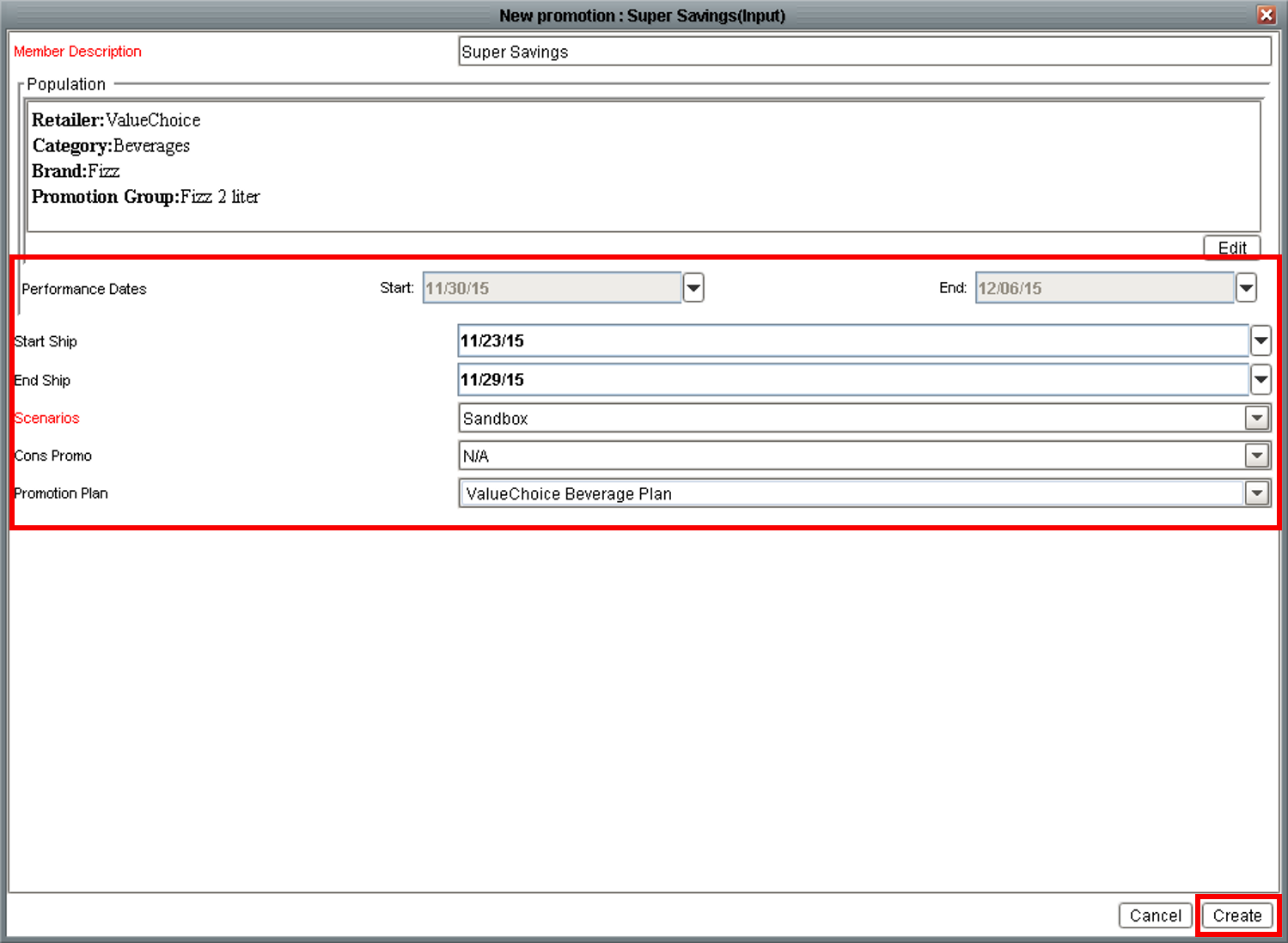Open the Start Ship date picker arrow

1261,340
